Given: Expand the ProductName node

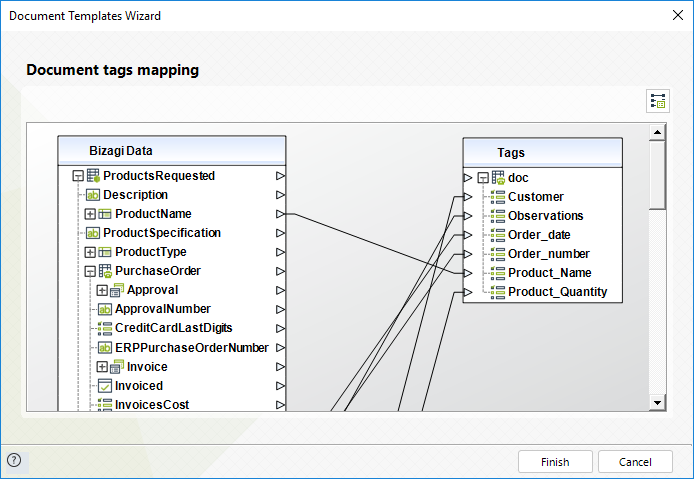Looking at the screenshot, I should tap(90, 214).
